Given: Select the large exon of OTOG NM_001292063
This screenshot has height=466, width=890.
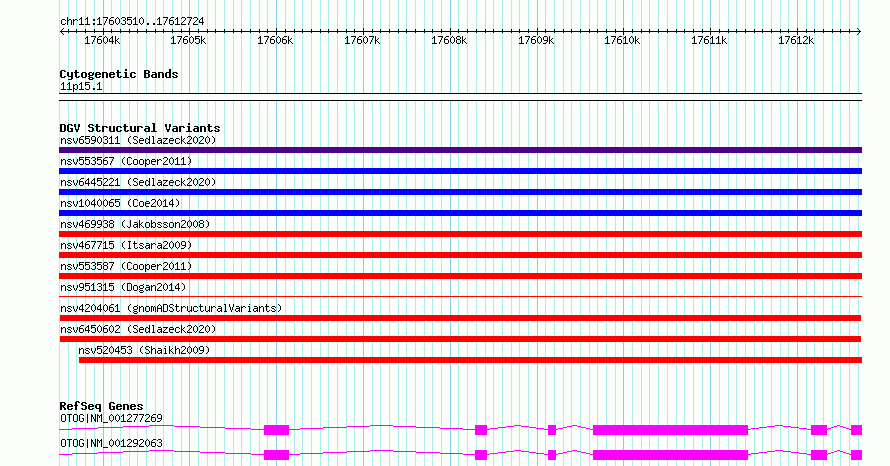Looking at the screenshot, I should [x=670, y=455].
